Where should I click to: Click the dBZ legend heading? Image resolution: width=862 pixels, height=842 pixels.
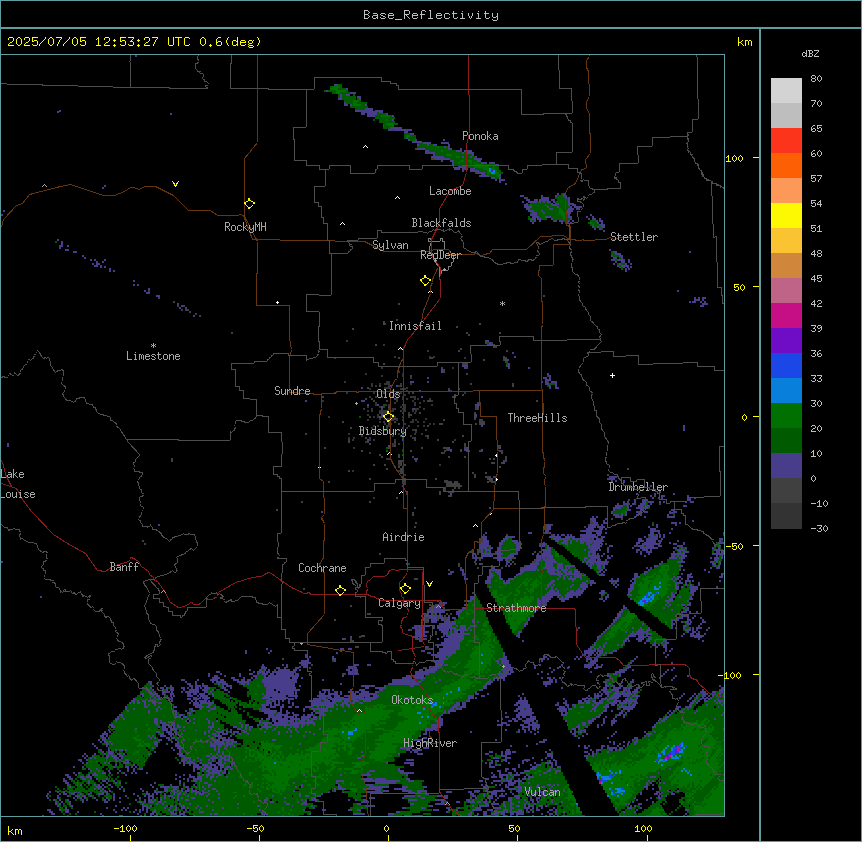pos(810,53)
